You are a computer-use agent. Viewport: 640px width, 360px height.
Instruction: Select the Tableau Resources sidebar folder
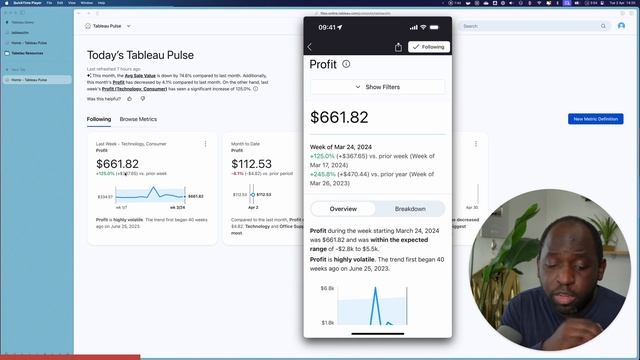(x=27, y=53)
